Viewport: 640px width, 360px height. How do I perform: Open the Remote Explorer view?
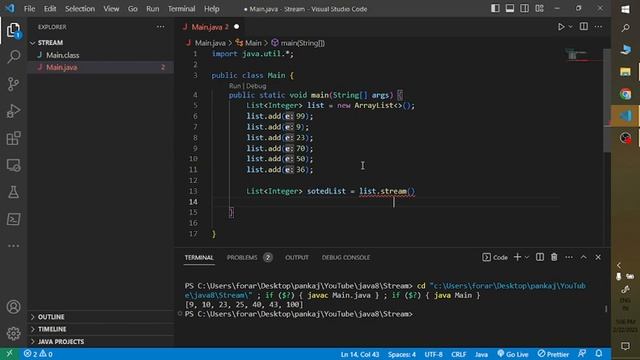13,165
